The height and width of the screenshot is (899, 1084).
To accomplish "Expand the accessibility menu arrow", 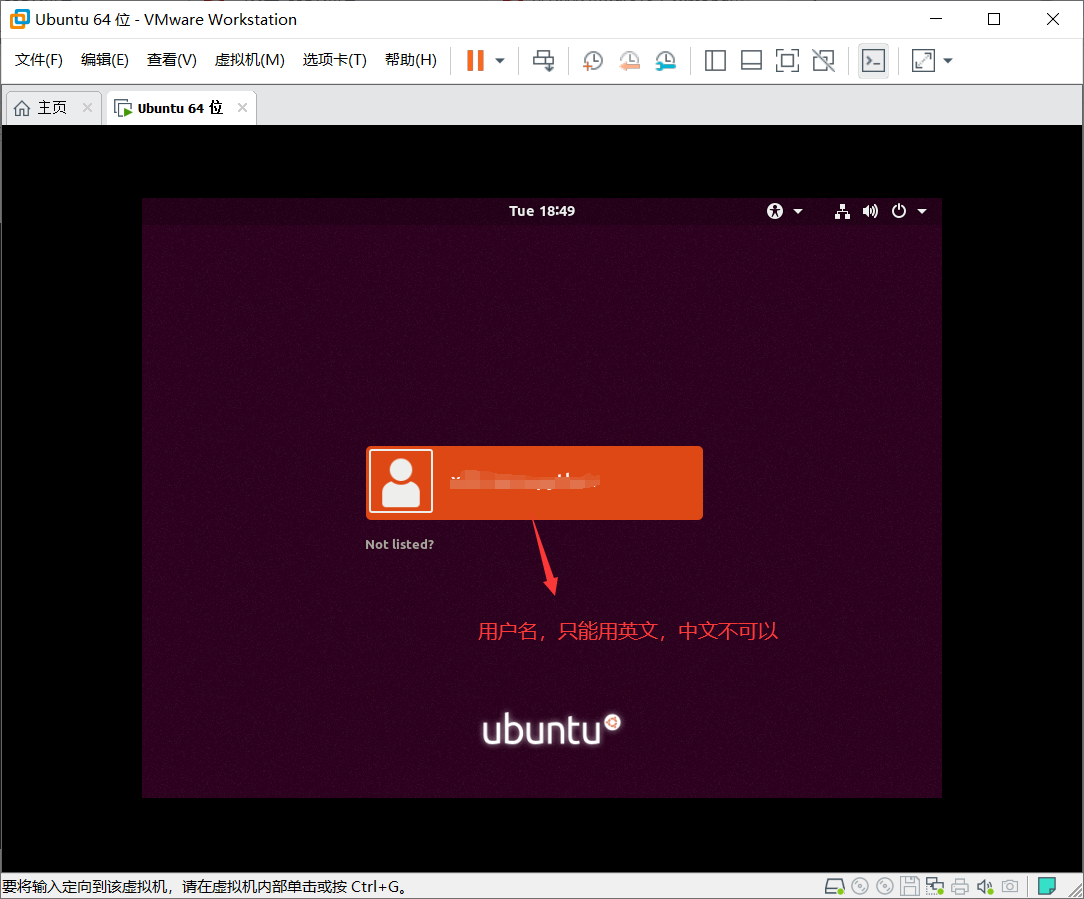I will (798, 211).
